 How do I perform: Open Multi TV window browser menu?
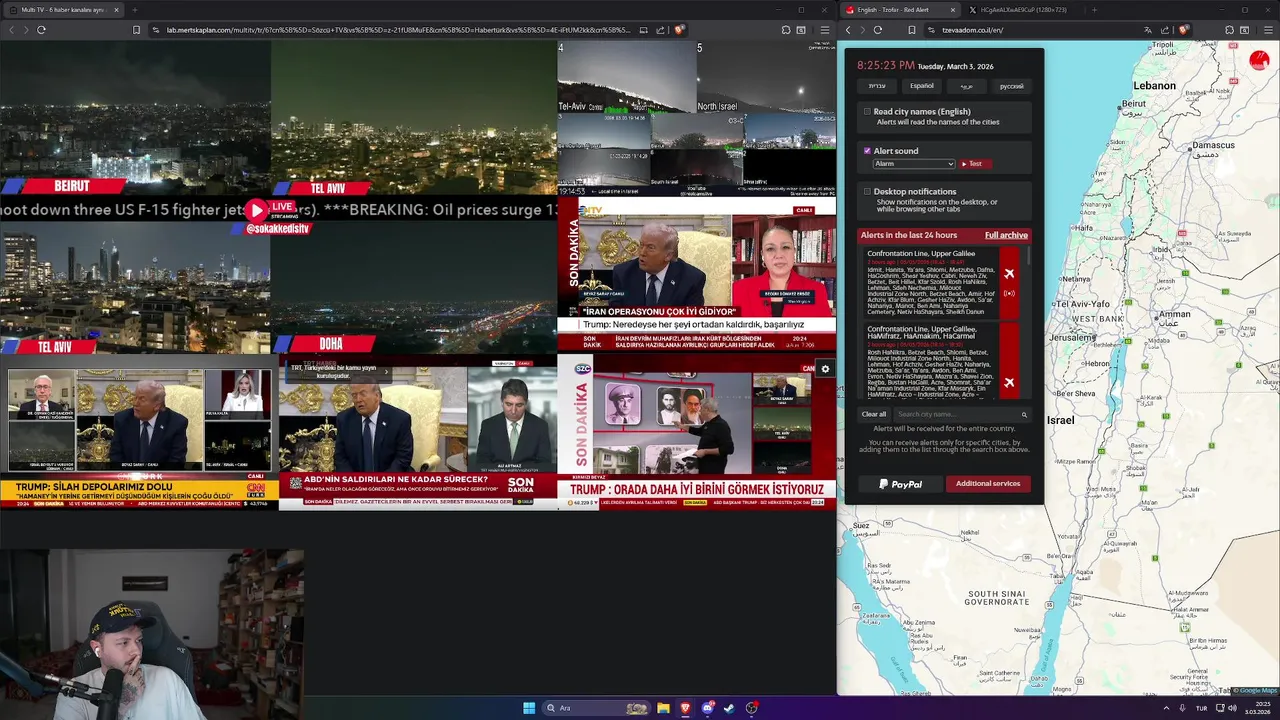[x=824, y=30]
